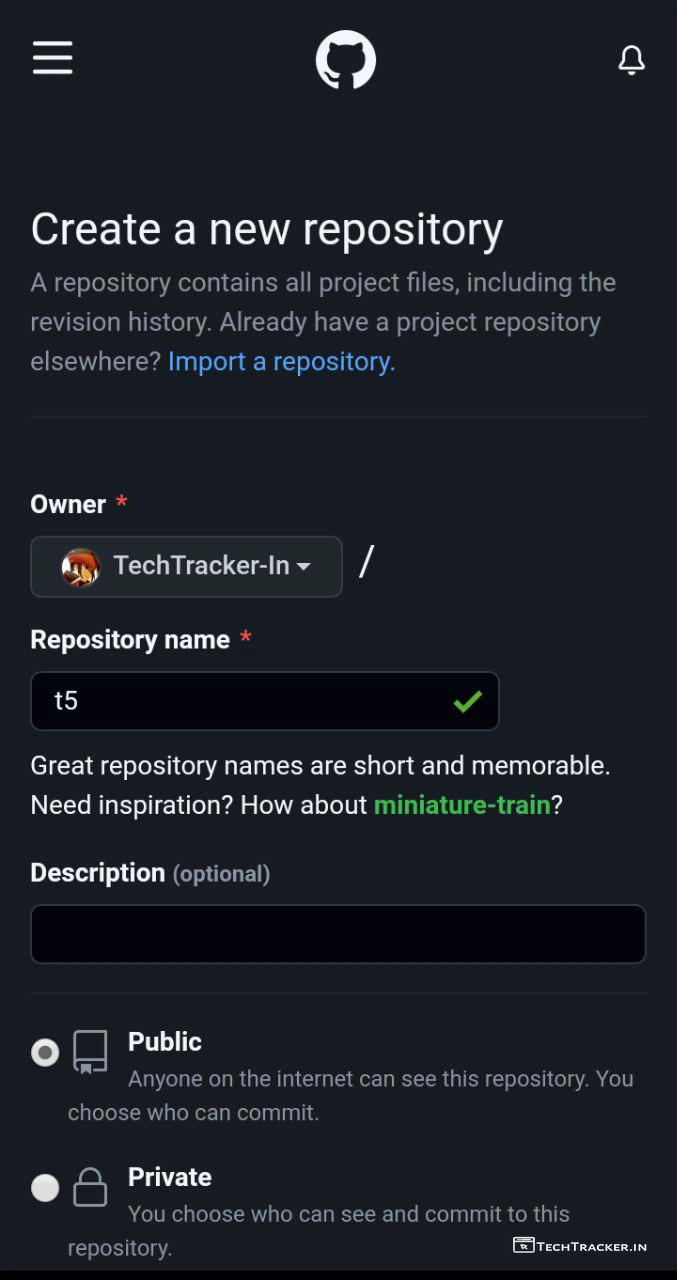Click the caret arrow beside TechTracker-In
677x1280 pixels.
[x=303, y=567]
